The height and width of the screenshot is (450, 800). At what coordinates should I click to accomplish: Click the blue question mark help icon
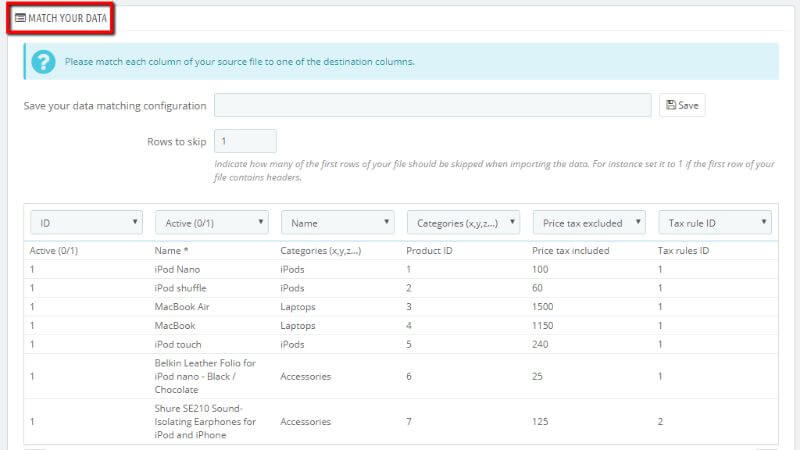click(x=43, y=62)
